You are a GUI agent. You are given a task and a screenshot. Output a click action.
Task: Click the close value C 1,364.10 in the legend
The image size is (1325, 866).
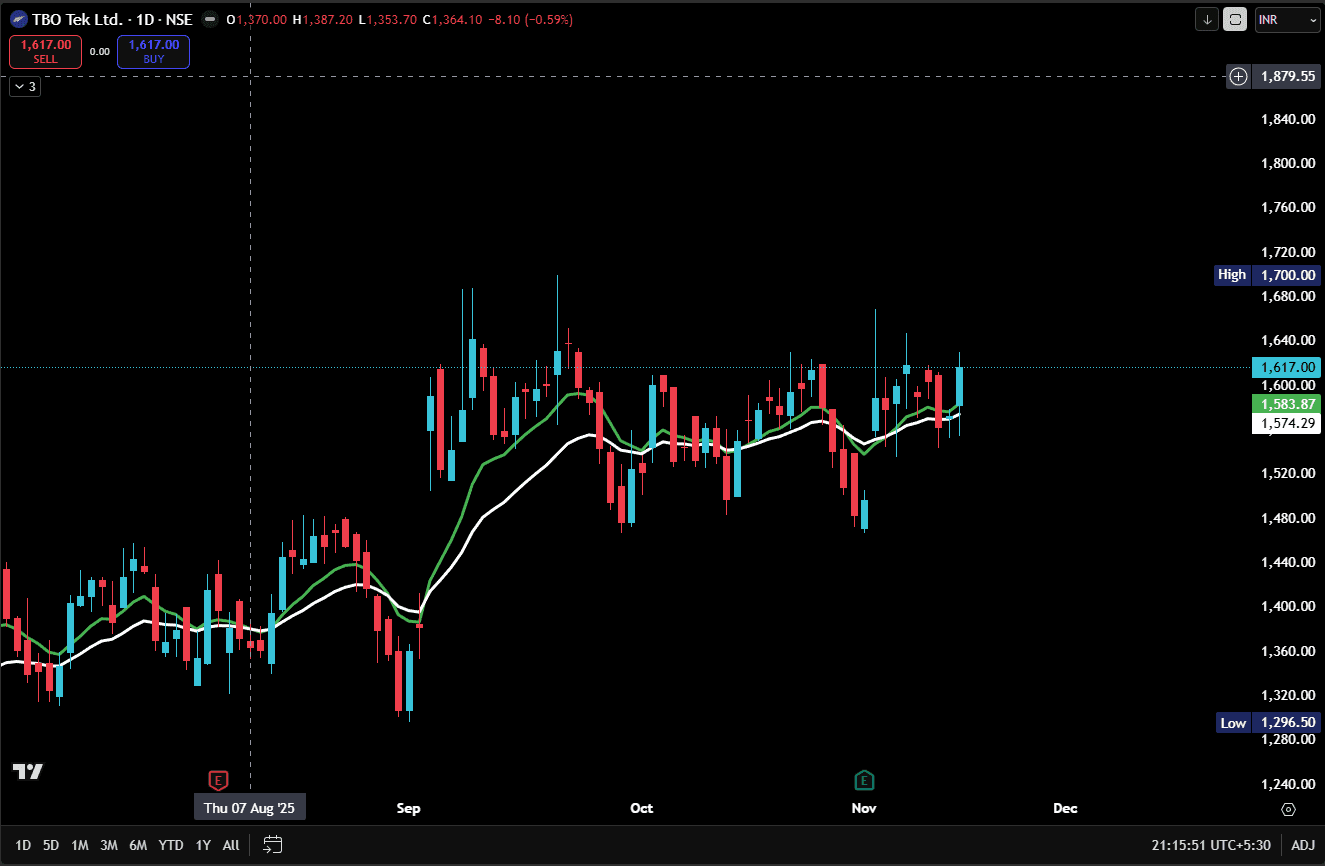[x=452, y=19]
